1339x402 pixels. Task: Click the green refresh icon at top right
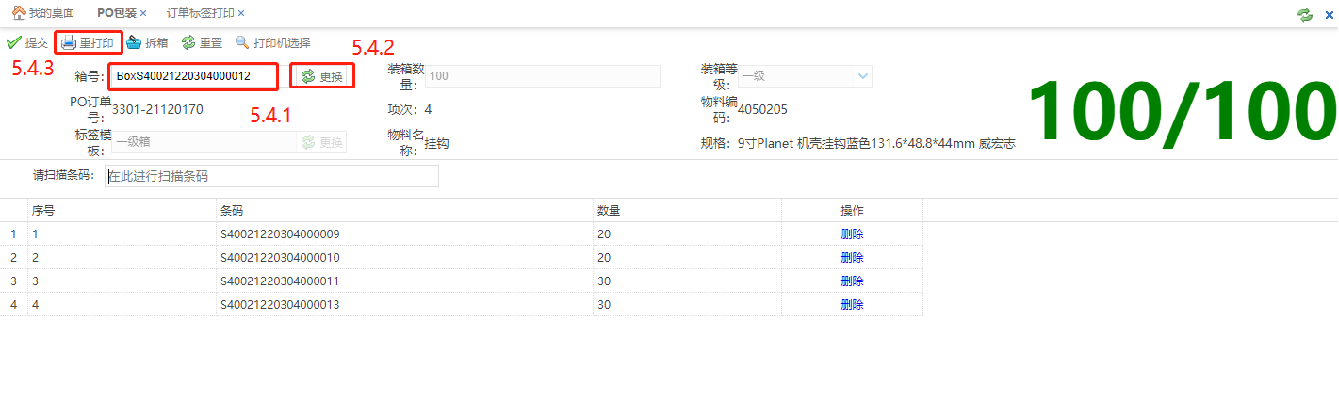tap(1304, 14)
